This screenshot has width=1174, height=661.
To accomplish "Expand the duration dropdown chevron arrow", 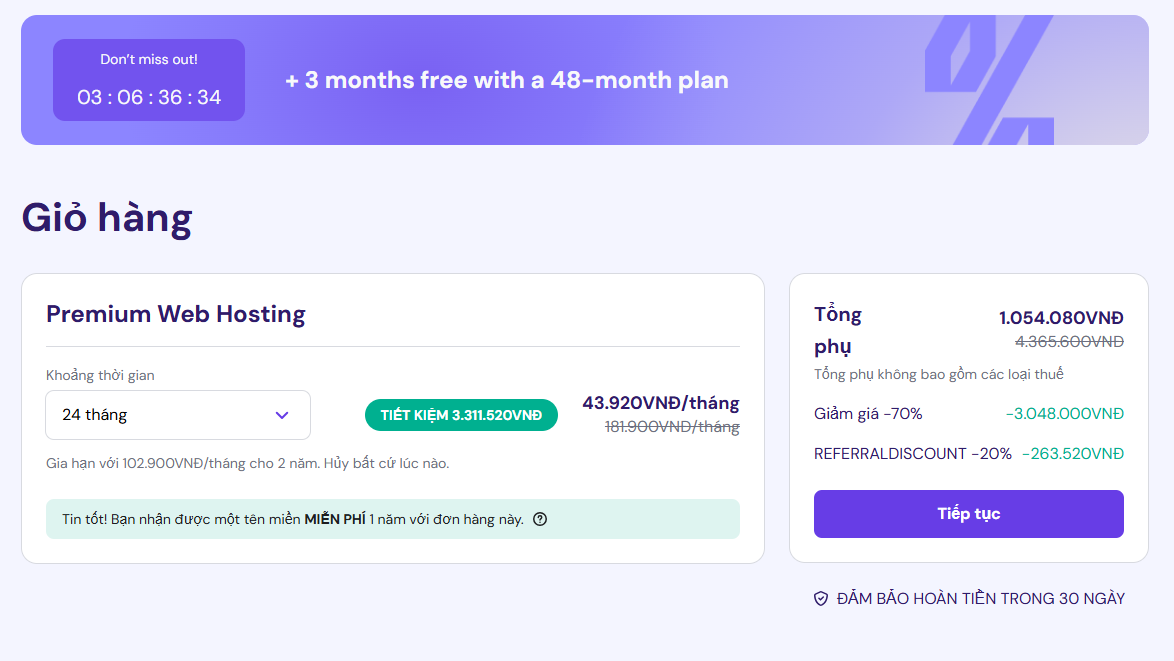I will pos(282,415).
